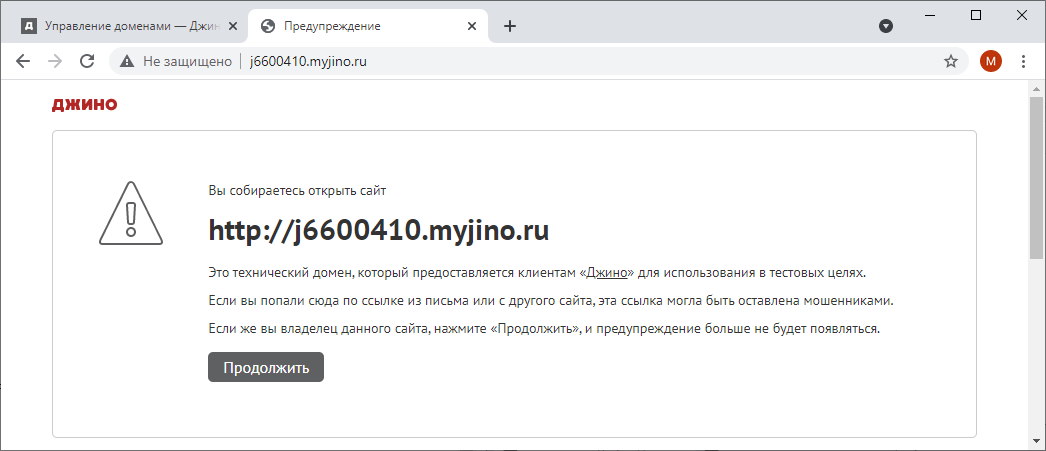
Task: Open a new tab with the plus button
Action: 510,26
